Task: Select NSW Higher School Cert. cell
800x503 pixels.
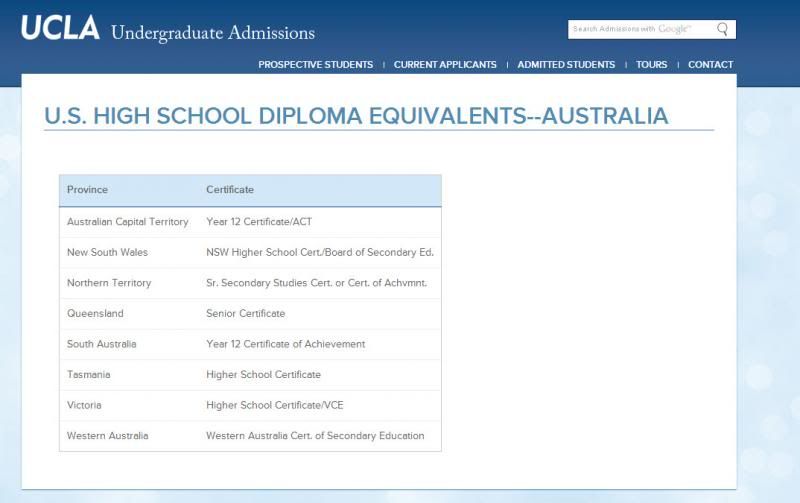Action: [x=320, y=253]
